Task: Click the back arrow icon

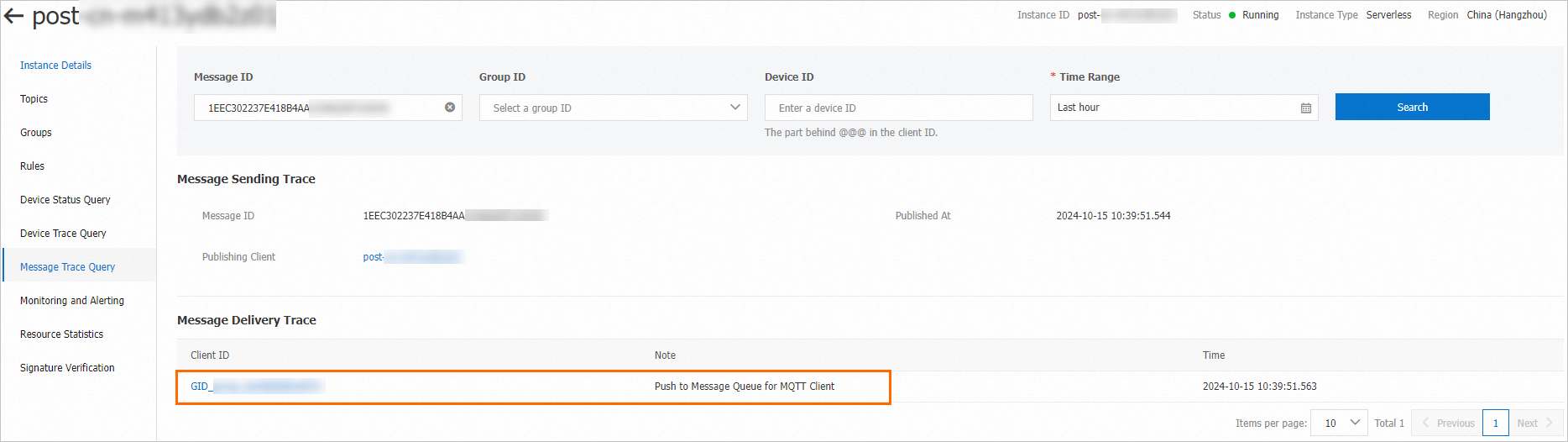Action: 13,16
